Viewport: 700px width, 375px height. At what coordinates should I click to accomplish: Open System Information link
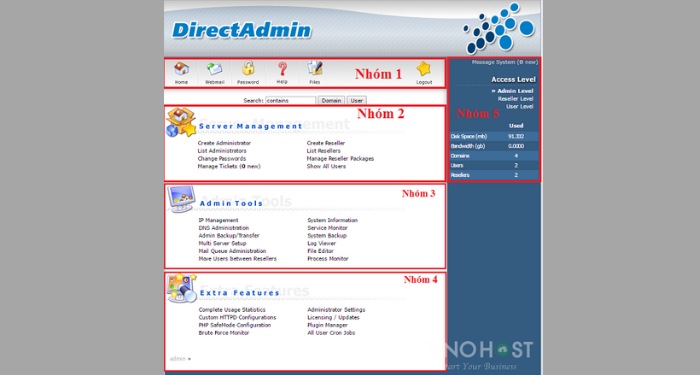tap(333, 220)
